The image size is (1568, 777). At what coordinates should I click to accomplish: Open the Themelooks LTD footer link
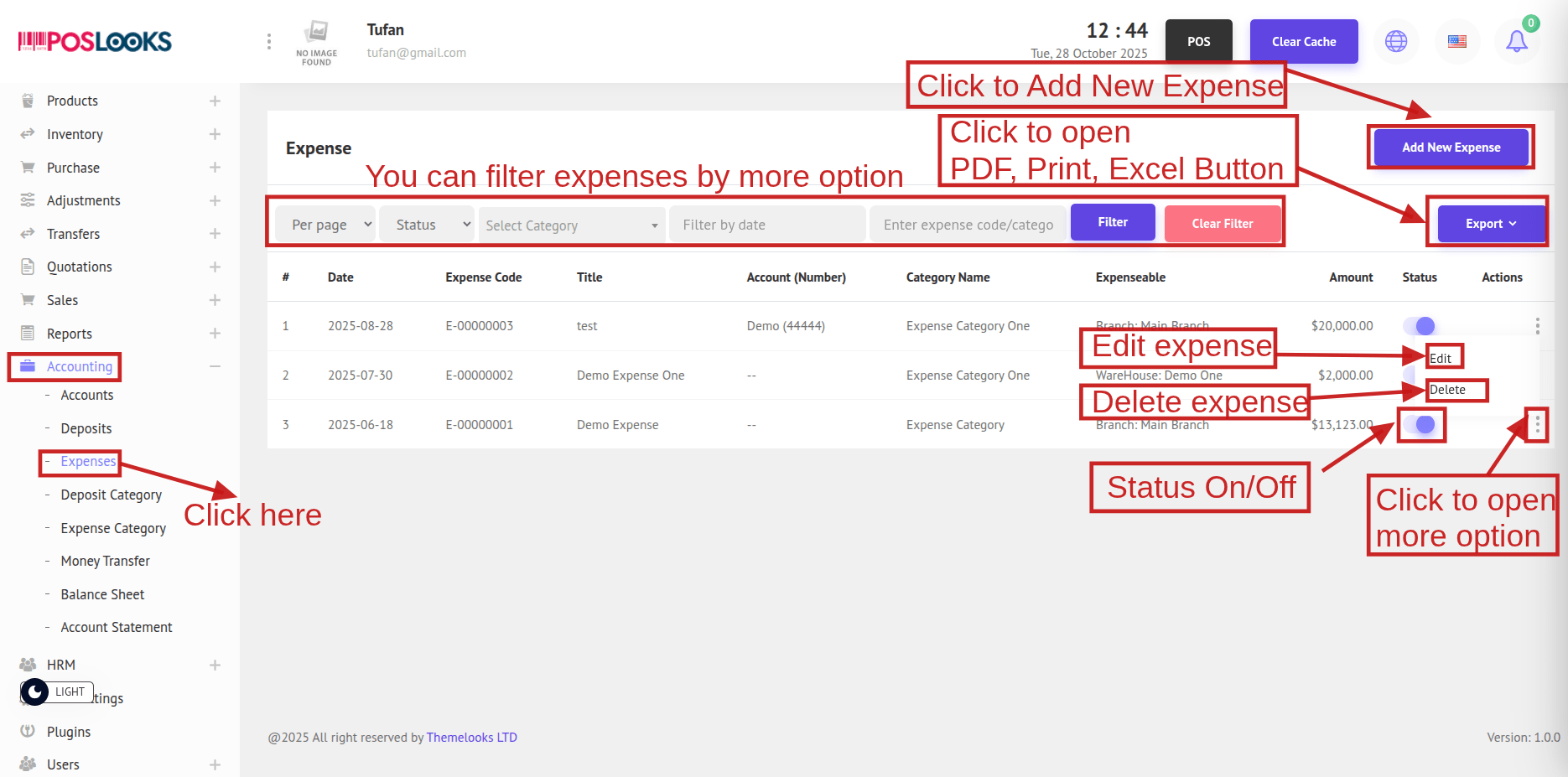[x=471, y=738]
